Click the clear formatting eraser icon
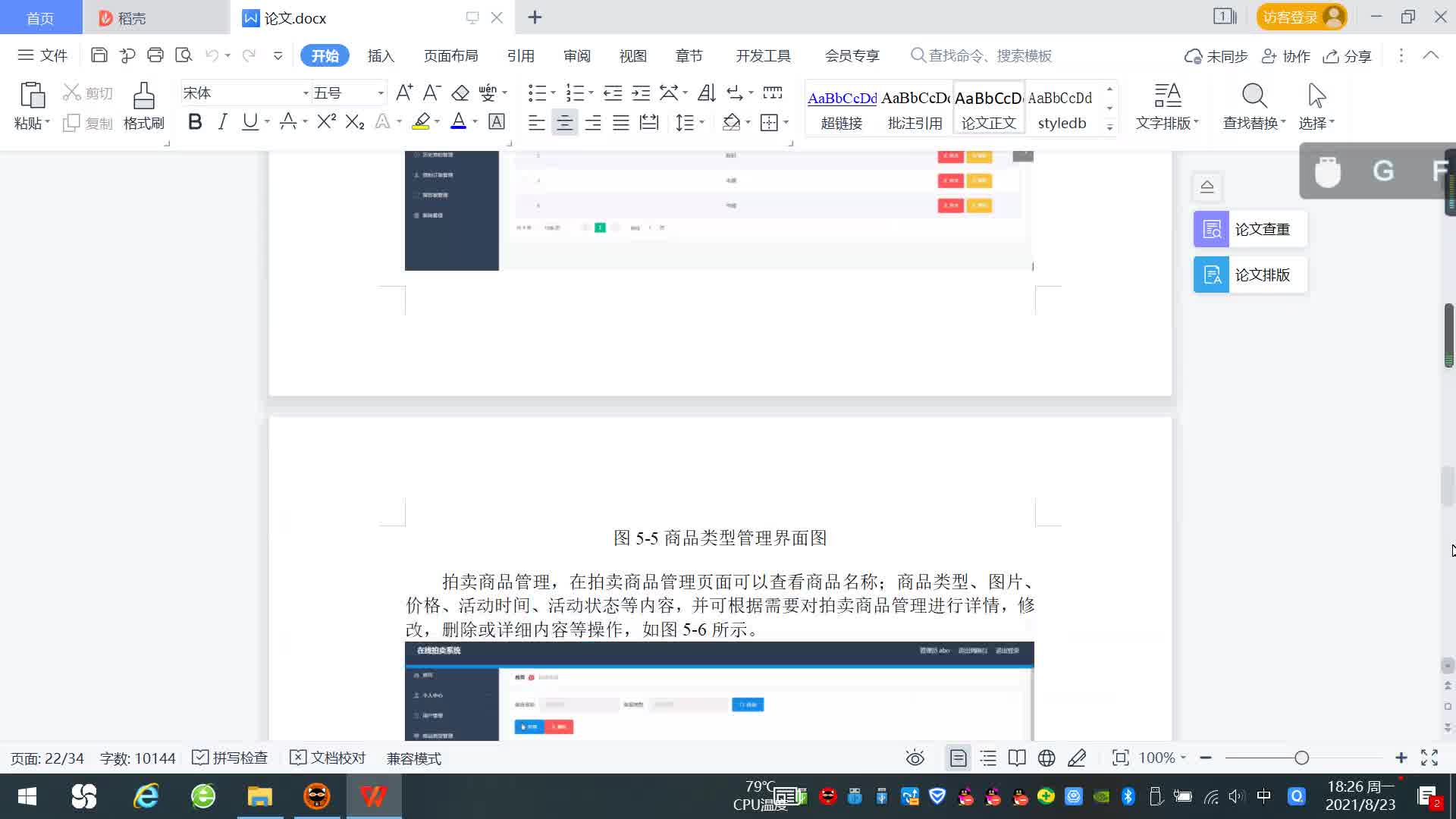Image resolution: width=1456 pixels, height=819 pixels. coord(460,93)
